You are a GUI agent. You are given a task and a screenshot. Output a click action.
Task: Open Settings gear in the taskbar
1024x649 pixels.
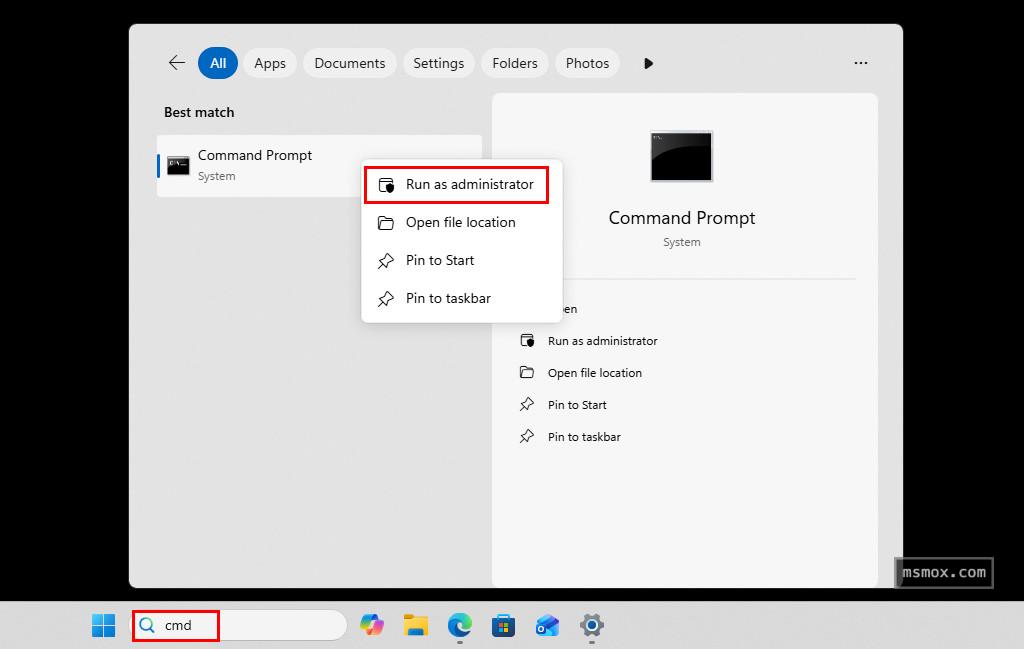pyautogui.click(x=592, y=626)
